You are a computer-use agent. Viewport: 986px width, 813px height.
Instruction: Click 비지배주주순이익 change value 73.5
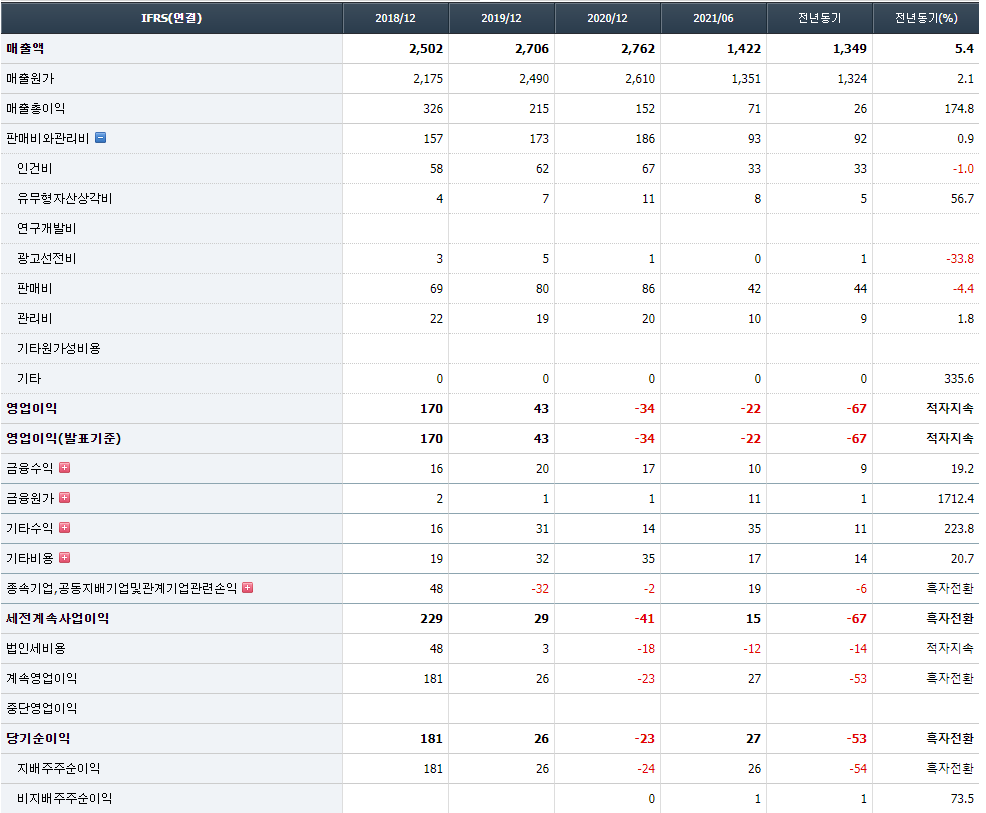tap(963, 799)
